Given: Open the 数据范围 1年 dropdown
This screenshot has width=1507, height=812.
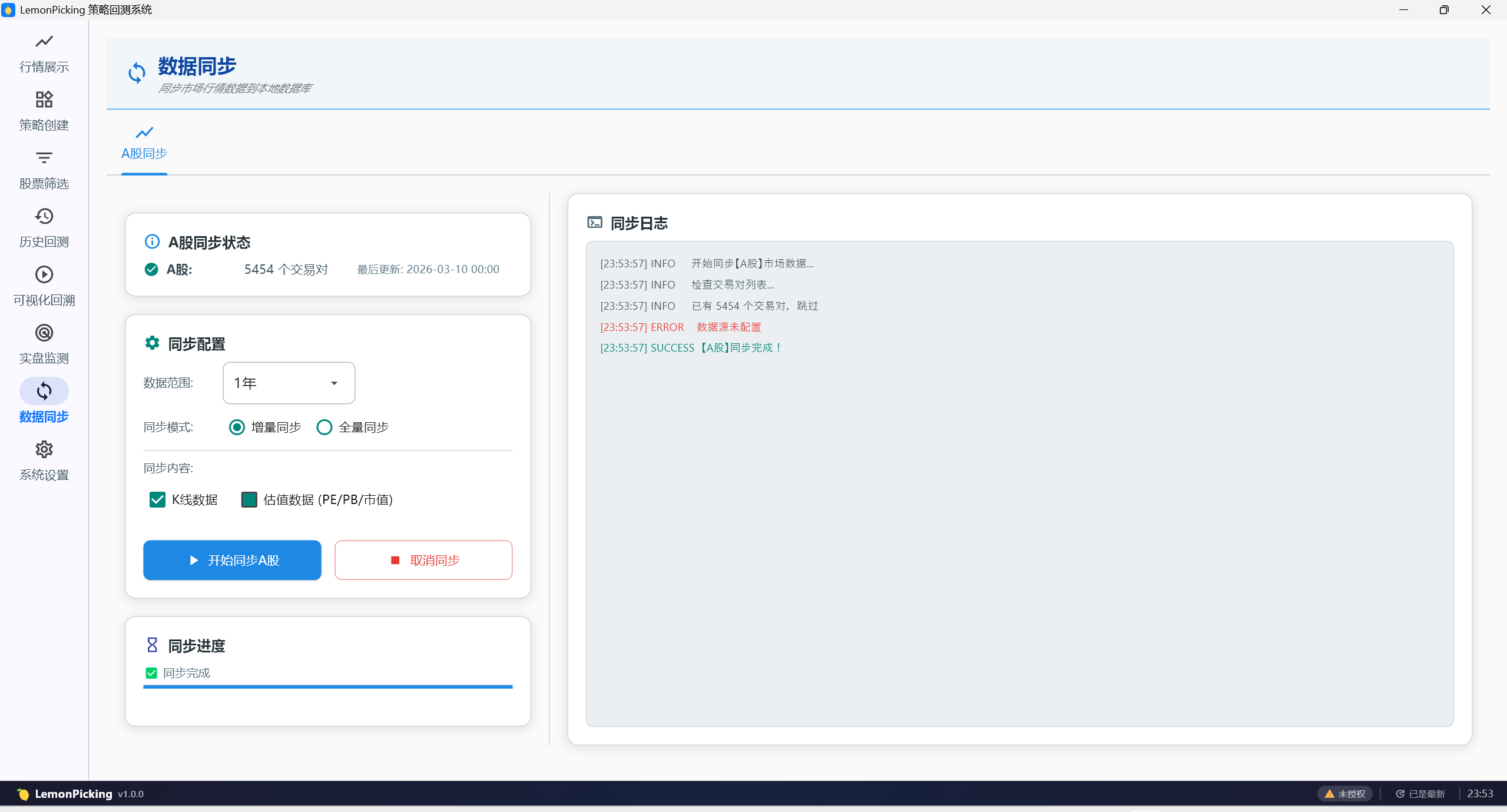Looking at the screenshot, I should (x=289, y=383).
